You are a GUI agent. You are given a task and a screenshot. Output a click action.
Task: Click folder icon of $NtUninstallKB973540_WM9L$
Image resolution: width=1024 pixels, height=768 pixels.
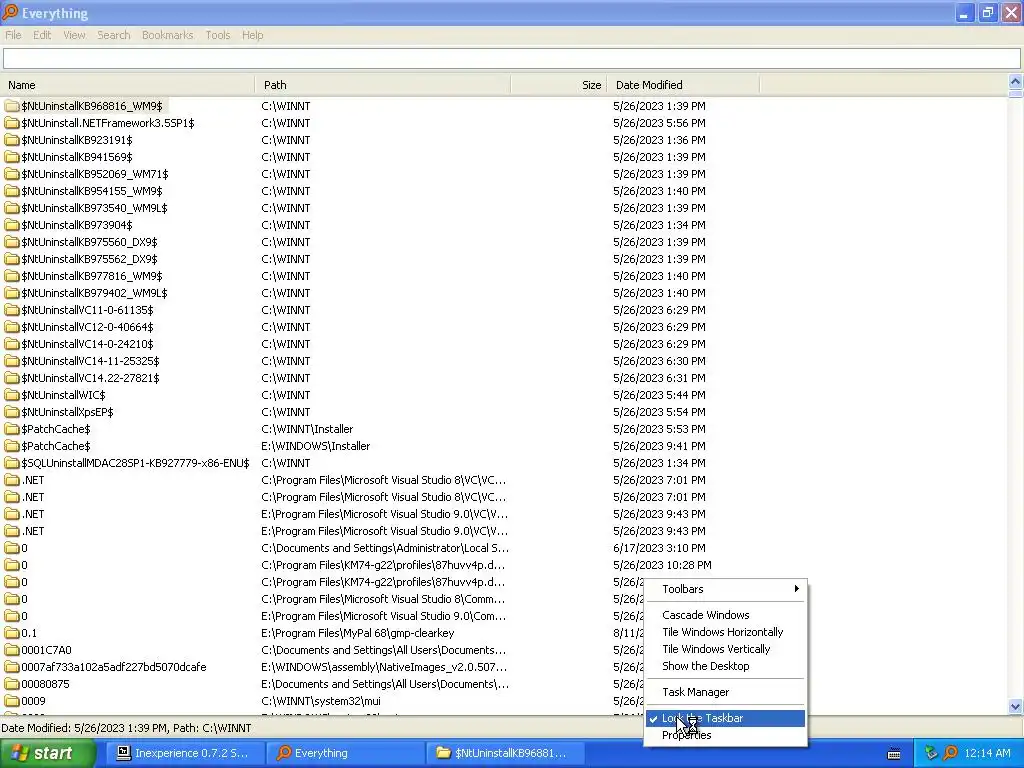(12, 208)
